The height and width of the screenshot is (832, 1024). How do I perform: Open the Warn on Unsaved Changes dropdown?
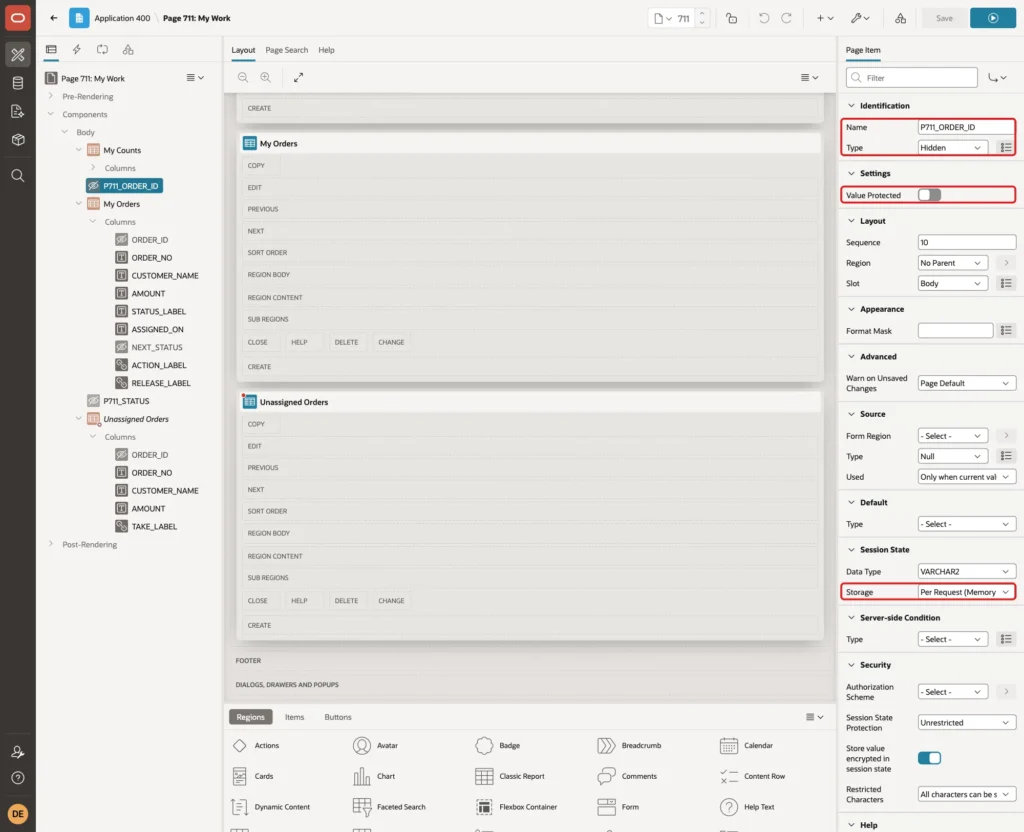coord(967,383)
